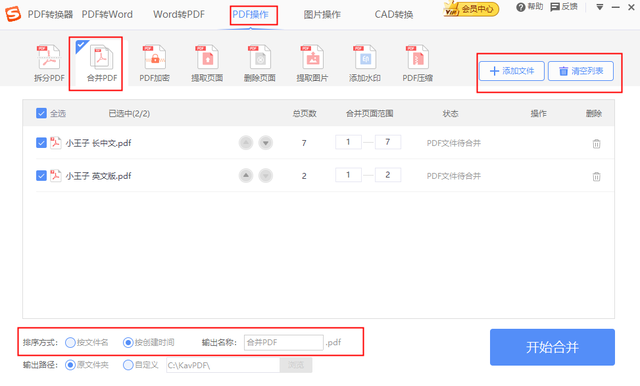Select 原文件夹 output path radio
Viewport: 640px width, 386px height.
(x=70, y=365)
